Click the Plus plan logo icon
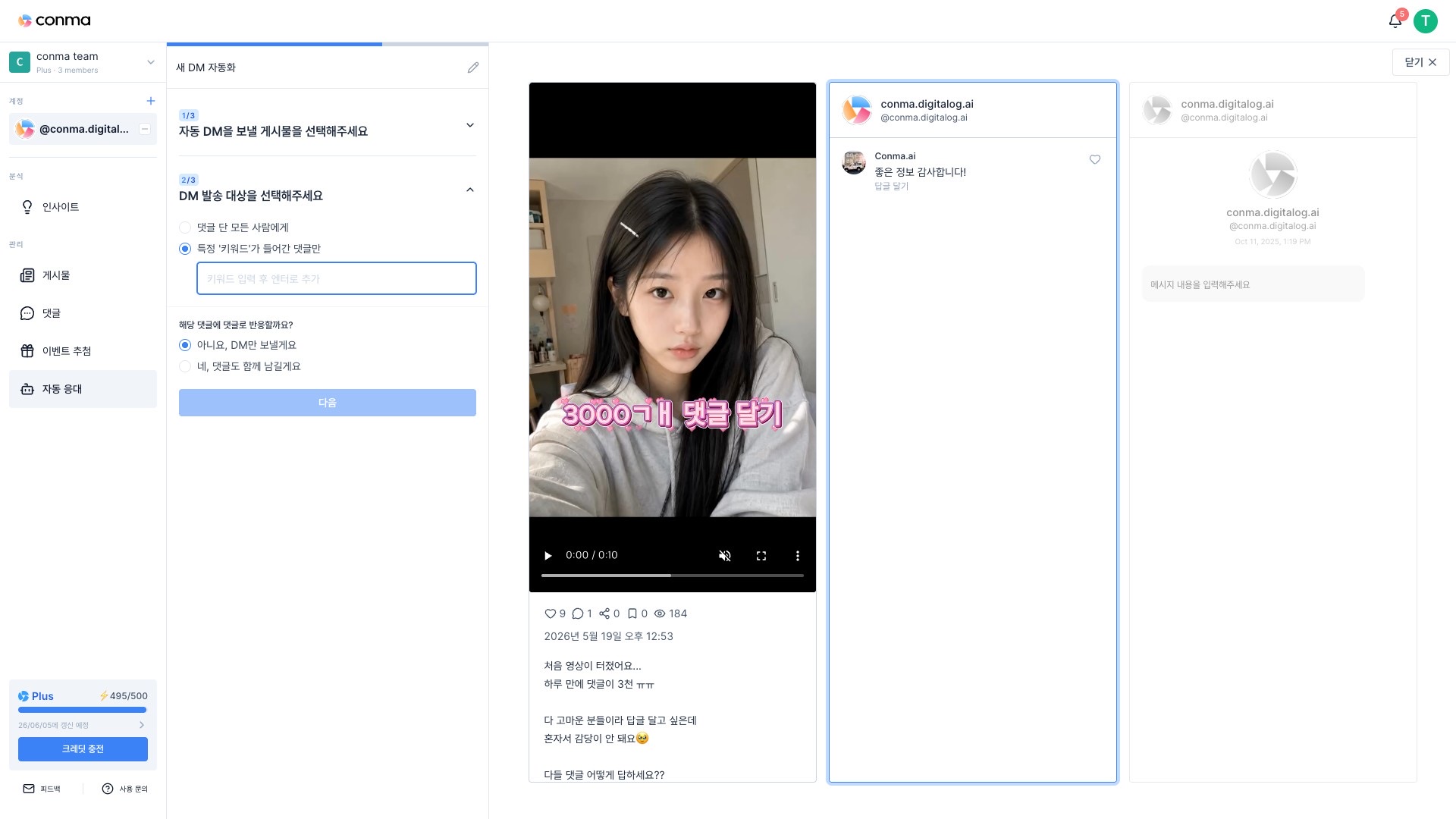Viewport: 1456px width, 819px height. [24, 696]
